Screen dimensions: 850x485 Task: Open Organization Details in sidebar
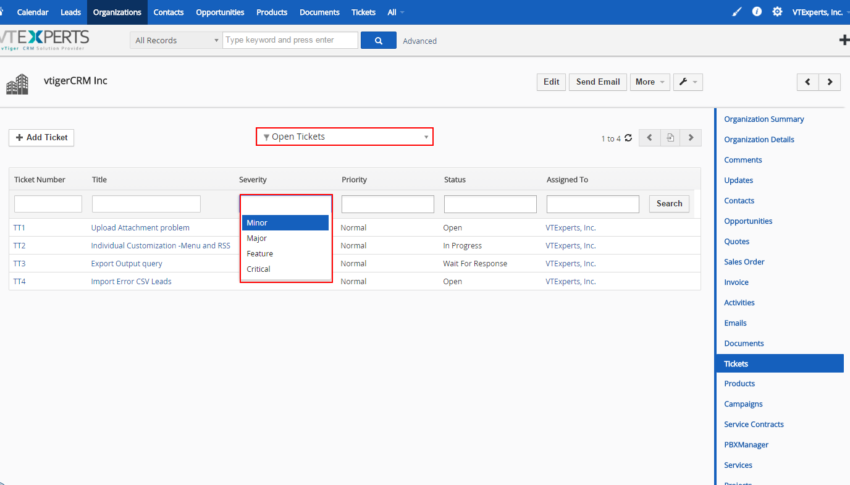click(x=759, y=139)
